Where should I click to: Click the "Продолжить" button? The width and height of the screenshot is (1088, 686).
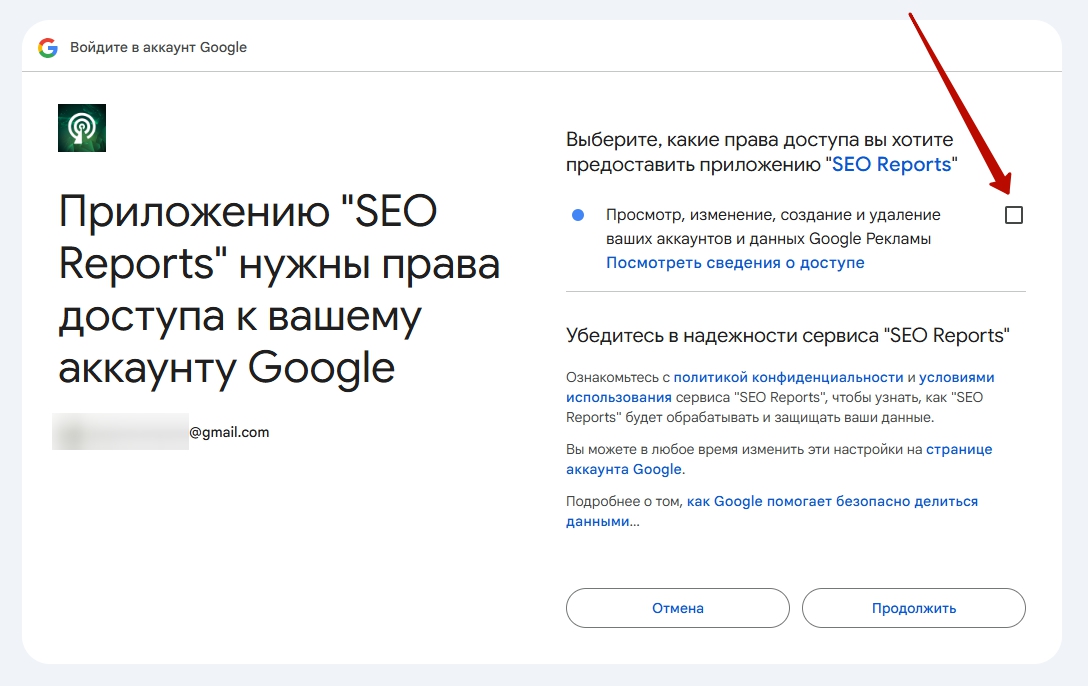pyautogui.click(x=914, y=608)
